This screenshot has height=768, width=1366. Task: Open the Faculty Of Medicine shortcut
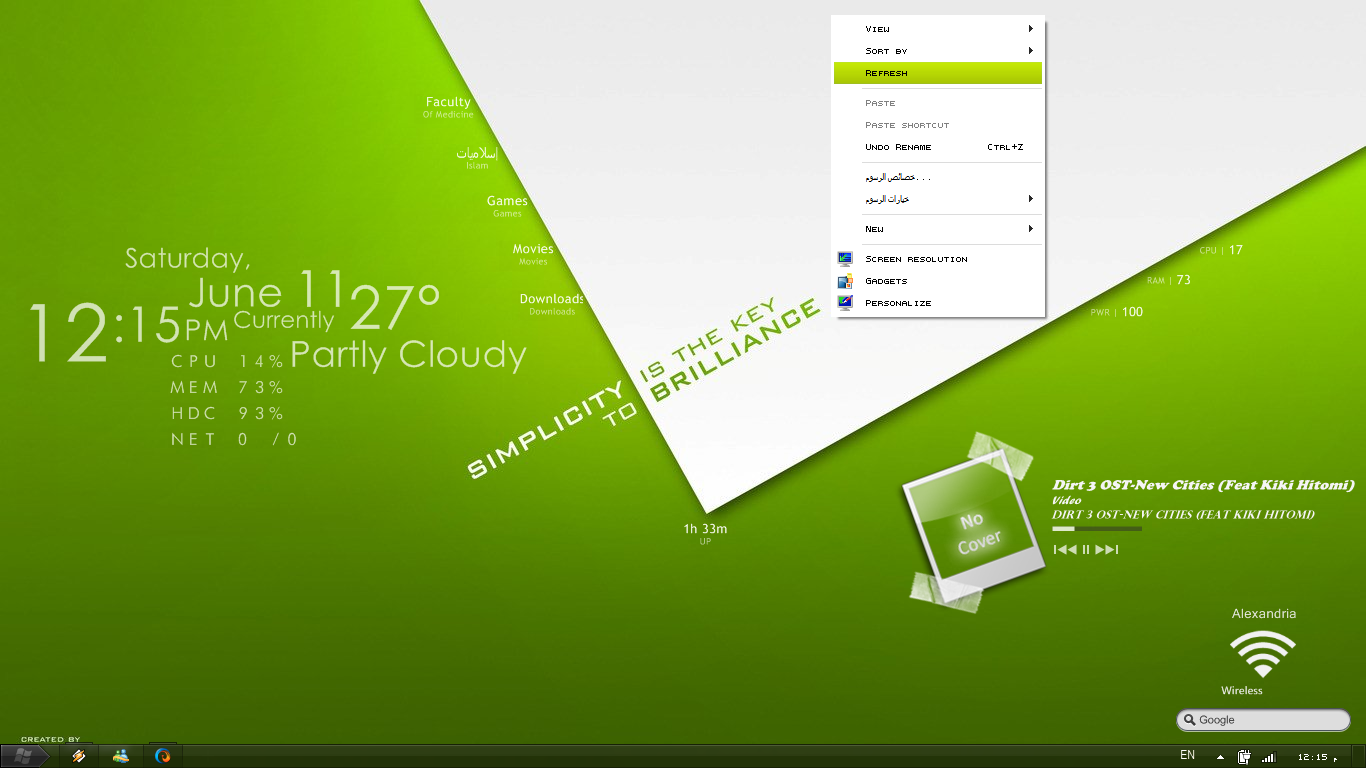[448, 107]
